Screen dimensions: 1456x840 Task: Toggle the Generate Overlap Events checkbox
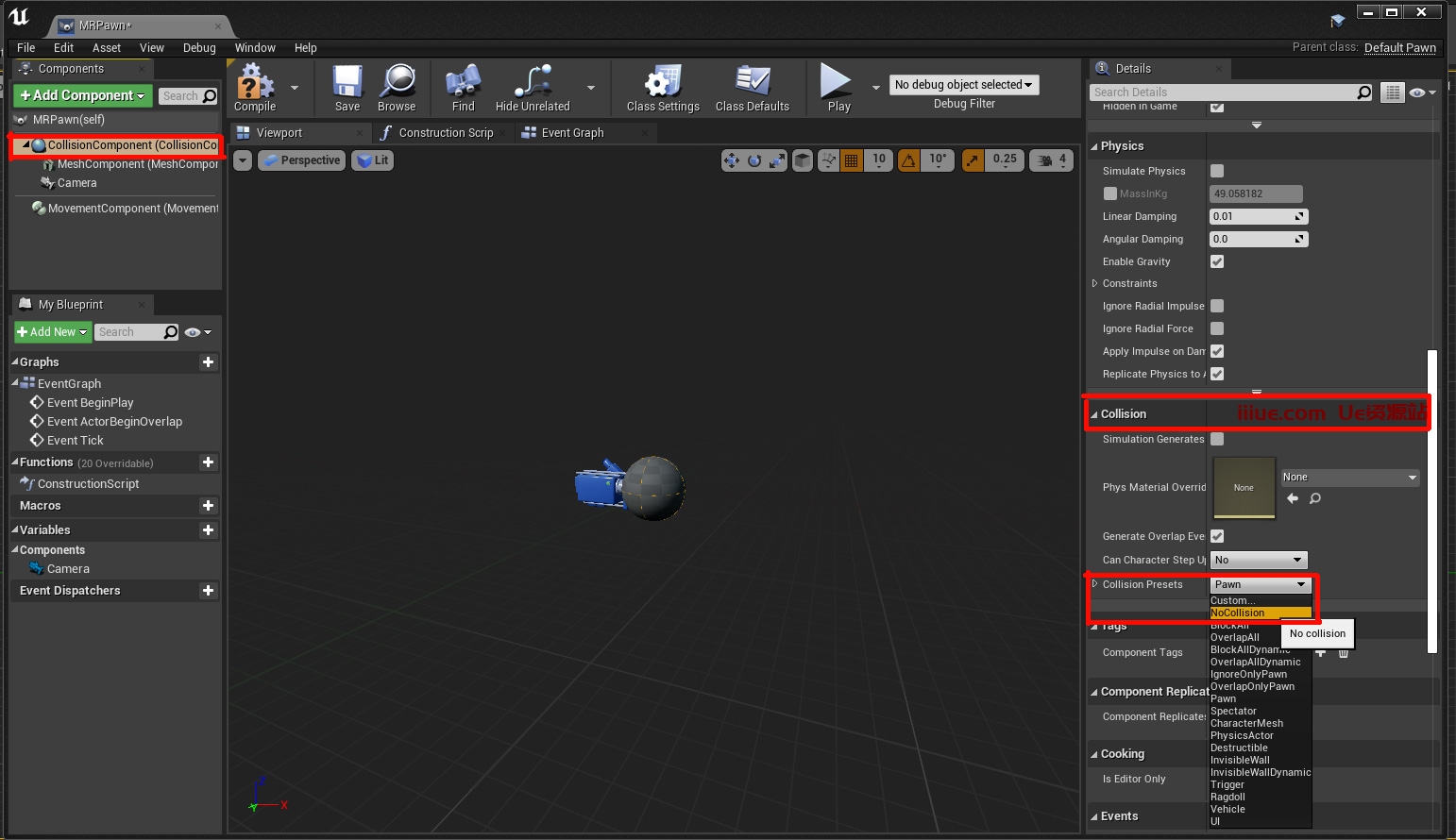1217,536
